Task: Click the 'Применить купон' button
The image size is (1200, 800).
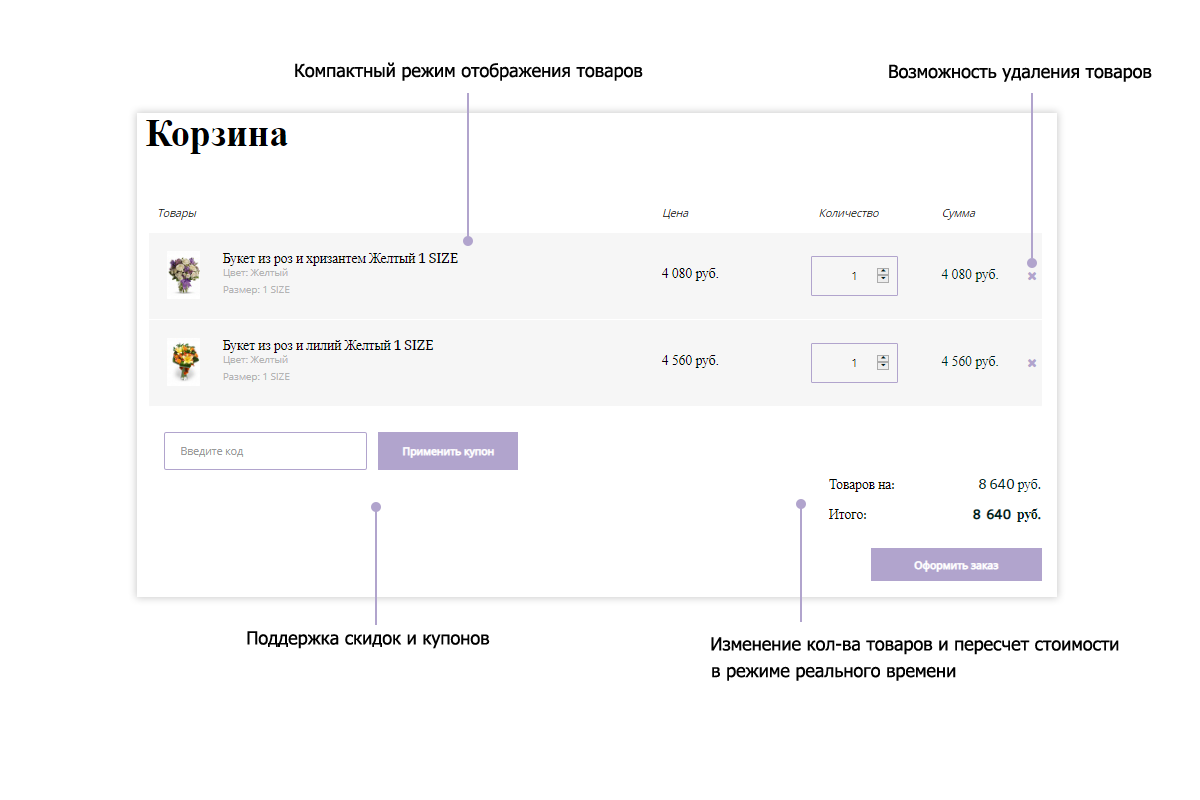Action: point(448,451)
